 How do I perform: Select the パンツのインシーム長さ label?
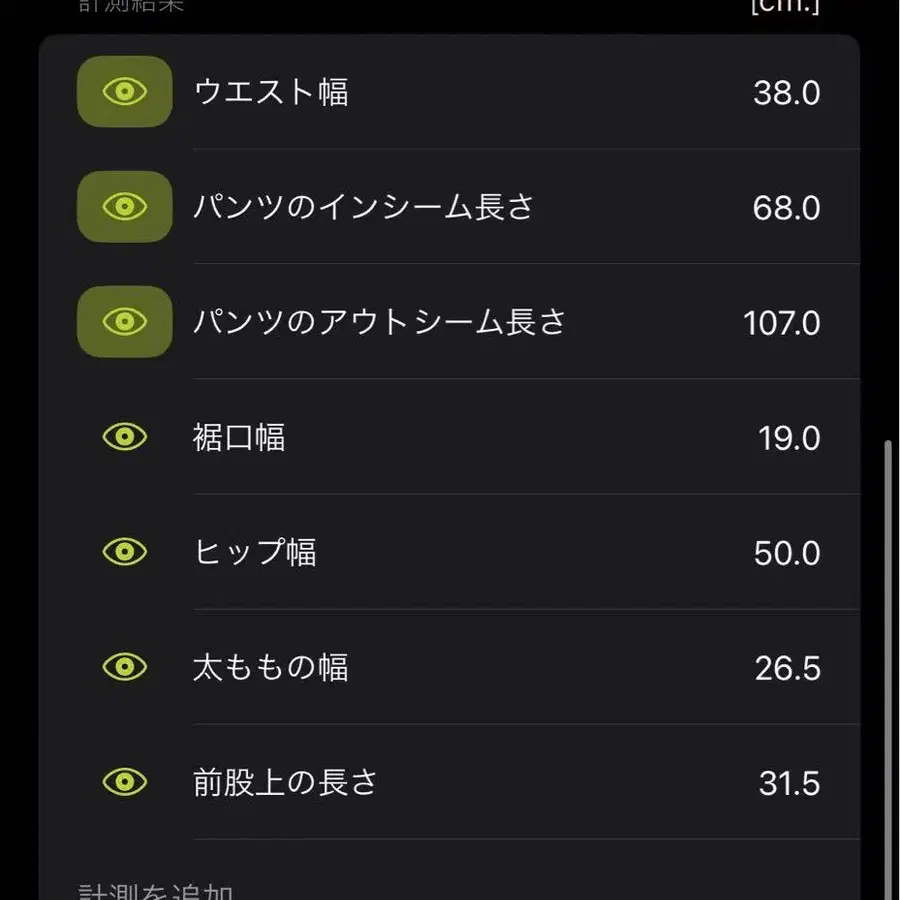click(364, 208)
